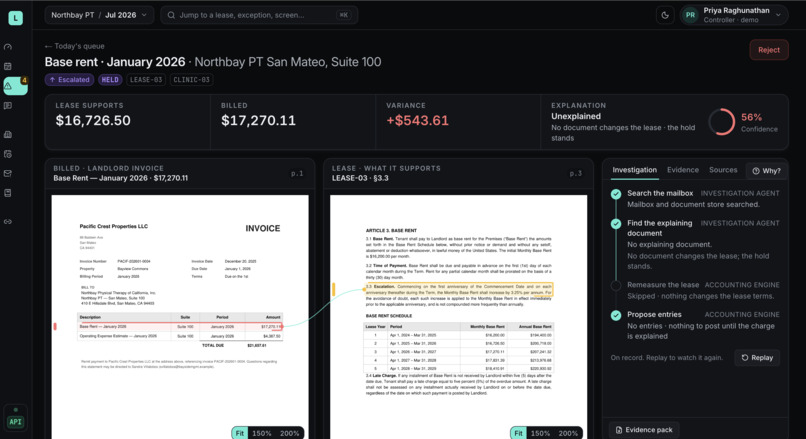Open the Northbay PT / Jul 2026 period dropdown
The image size is (806, 439).
tap(99, 15)
